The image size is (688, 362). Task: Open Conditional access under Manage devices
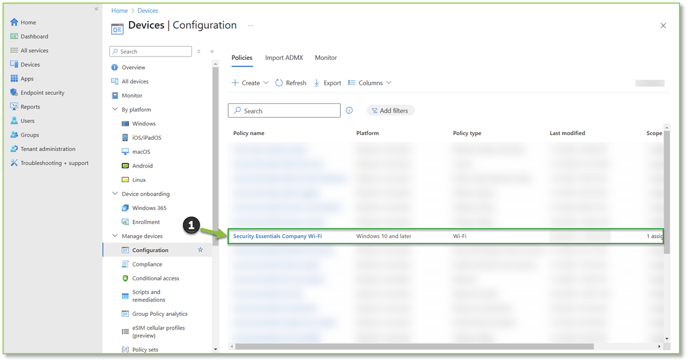click(150, 278)
